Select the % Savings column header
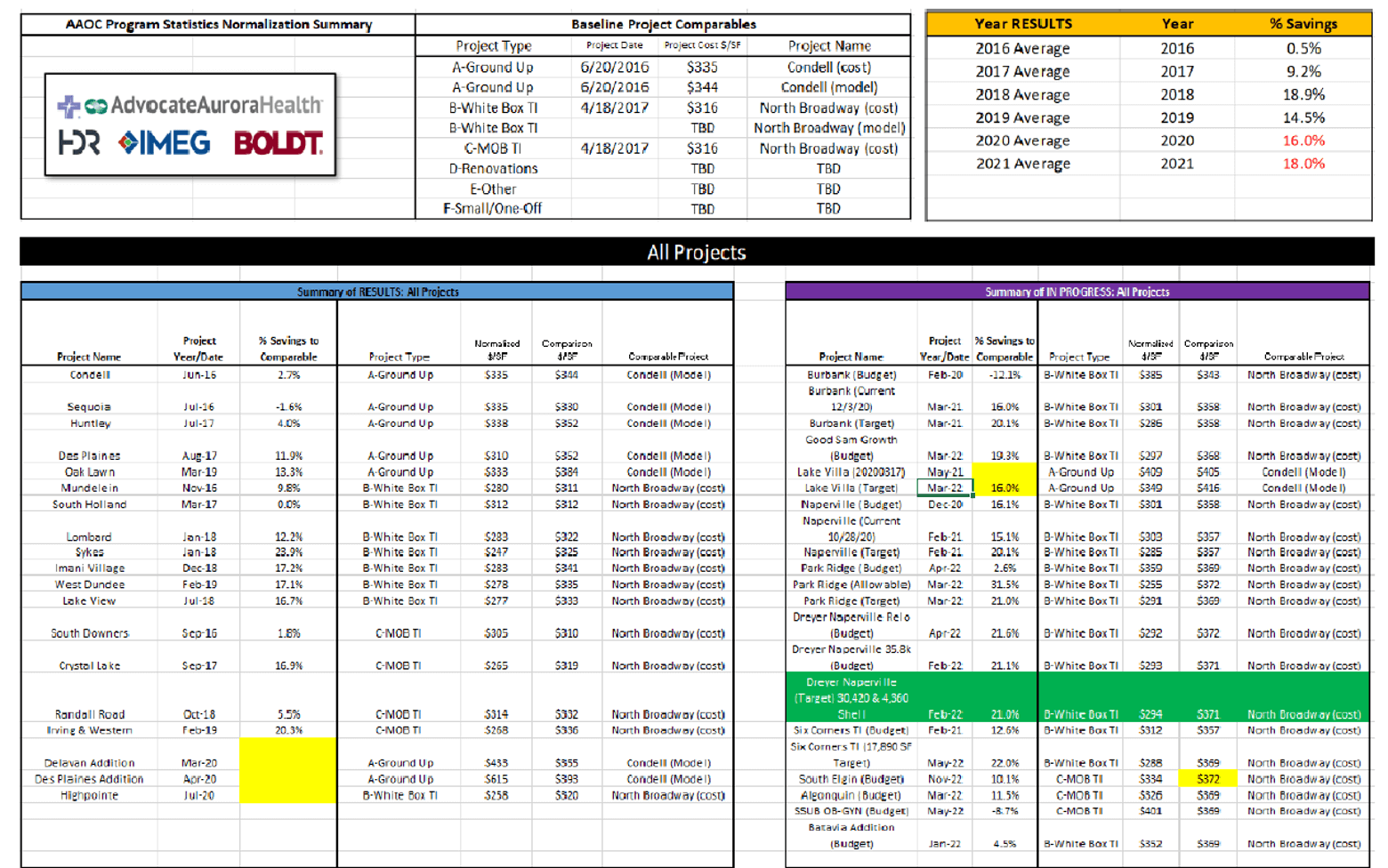The height and width of the screenshot is (868, 1388). (1303, 23)
